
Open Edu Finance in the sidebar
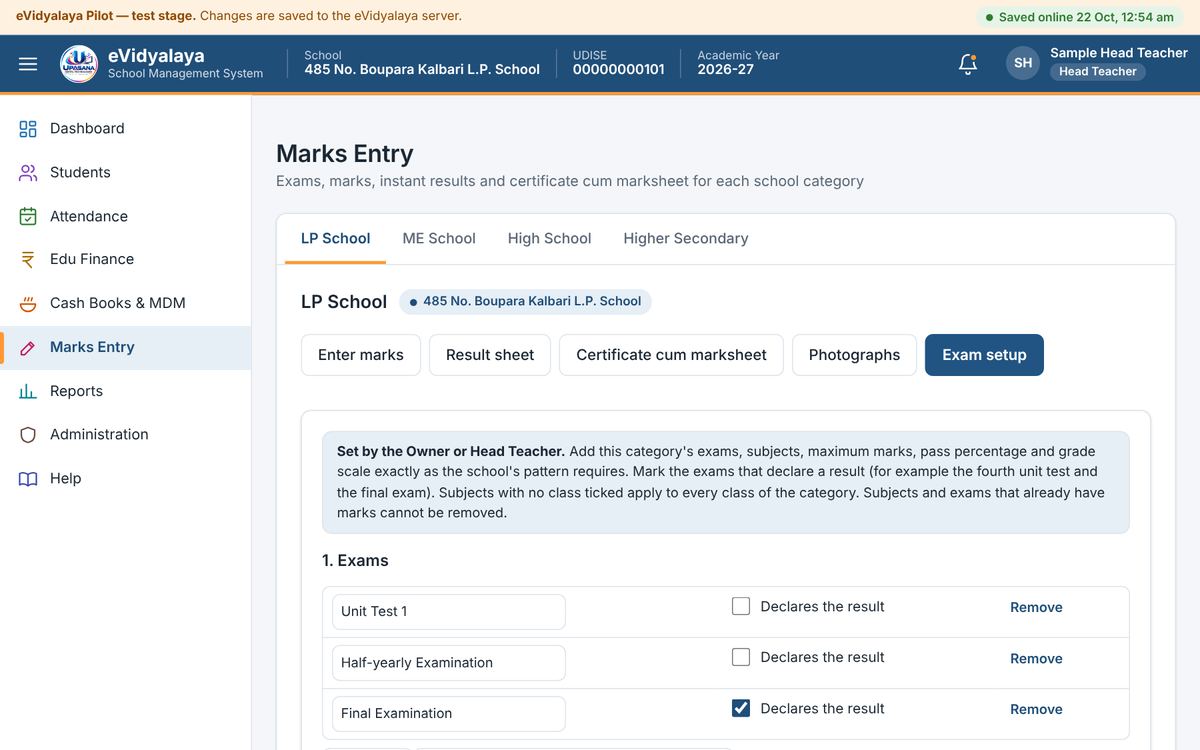click(x=126, y=260)
